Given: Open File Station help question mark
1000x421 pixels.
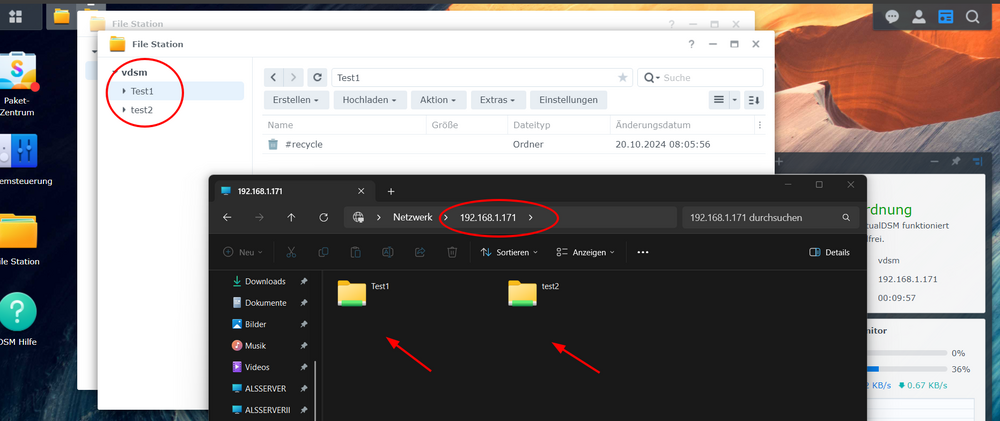Looking at the screenshot, I should tap(691, 44).
